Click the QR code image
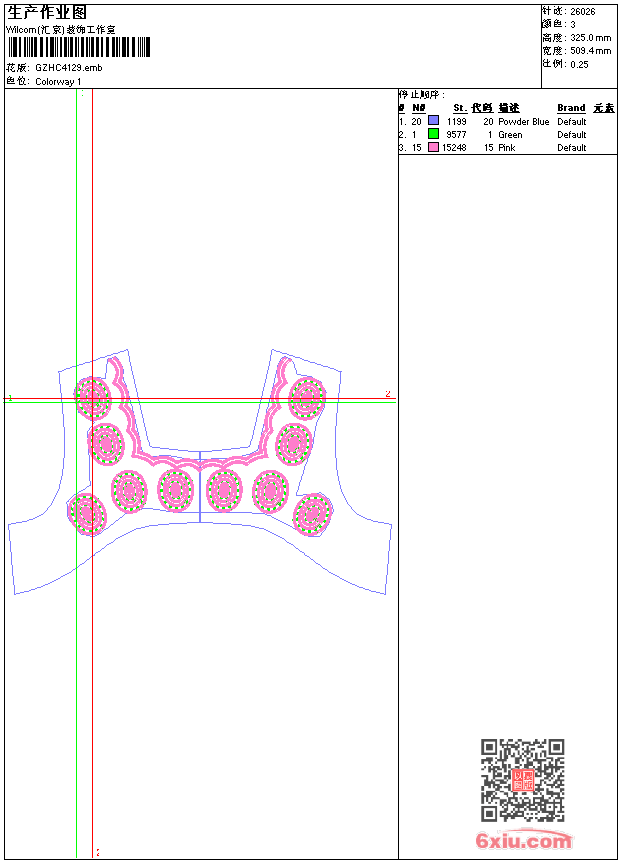The image size is (620, 860). pos(523,780)
